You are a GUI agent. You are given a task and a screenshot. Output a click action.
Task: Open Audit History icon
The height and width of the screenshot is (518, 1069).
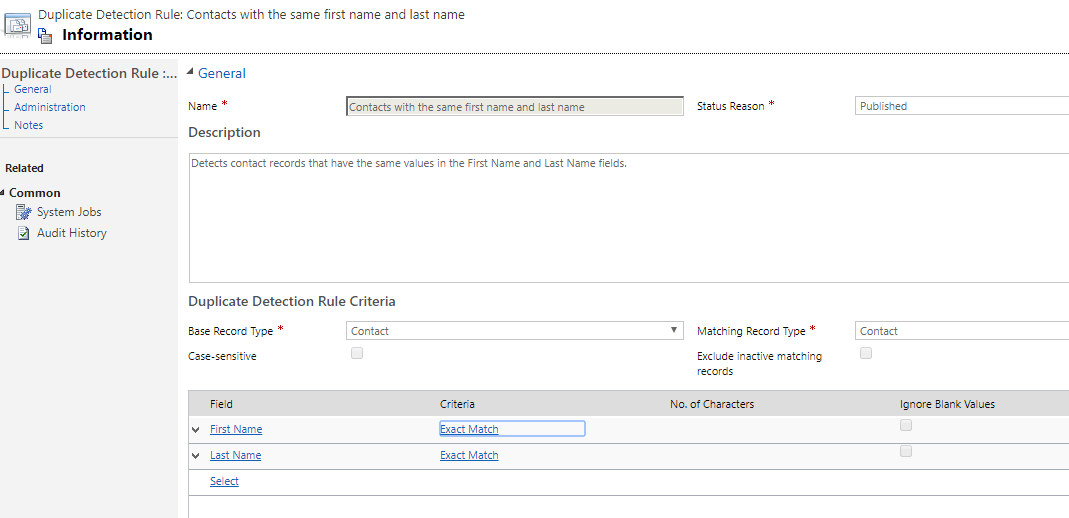pyautogui.click(x=24, y=233)
